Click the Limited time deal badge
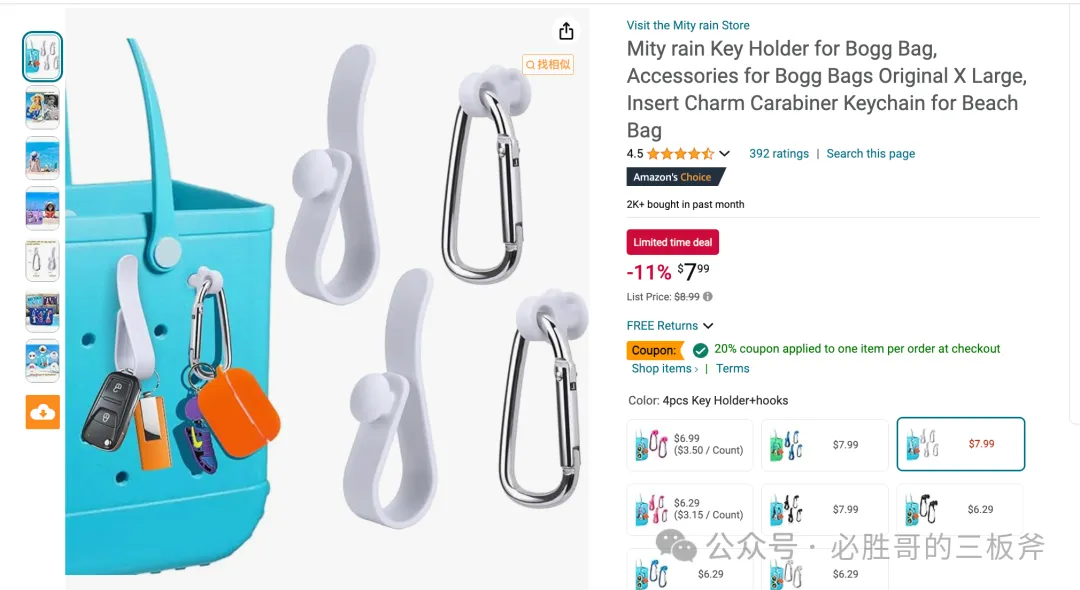 pos(672,242)
